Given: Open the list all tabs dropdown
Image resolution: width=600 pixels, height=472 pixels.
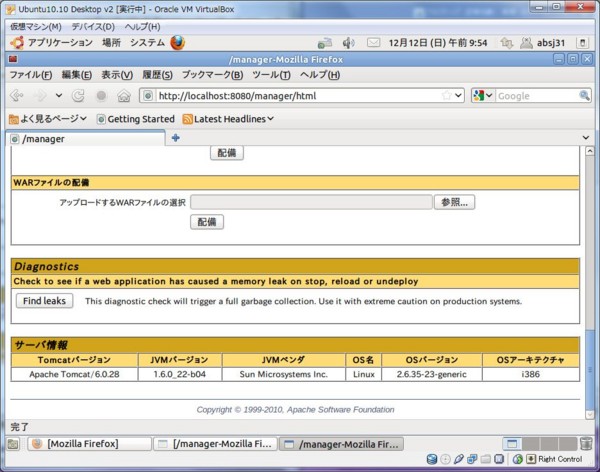Looking at the screenshot, I should [x=585, y=137].
